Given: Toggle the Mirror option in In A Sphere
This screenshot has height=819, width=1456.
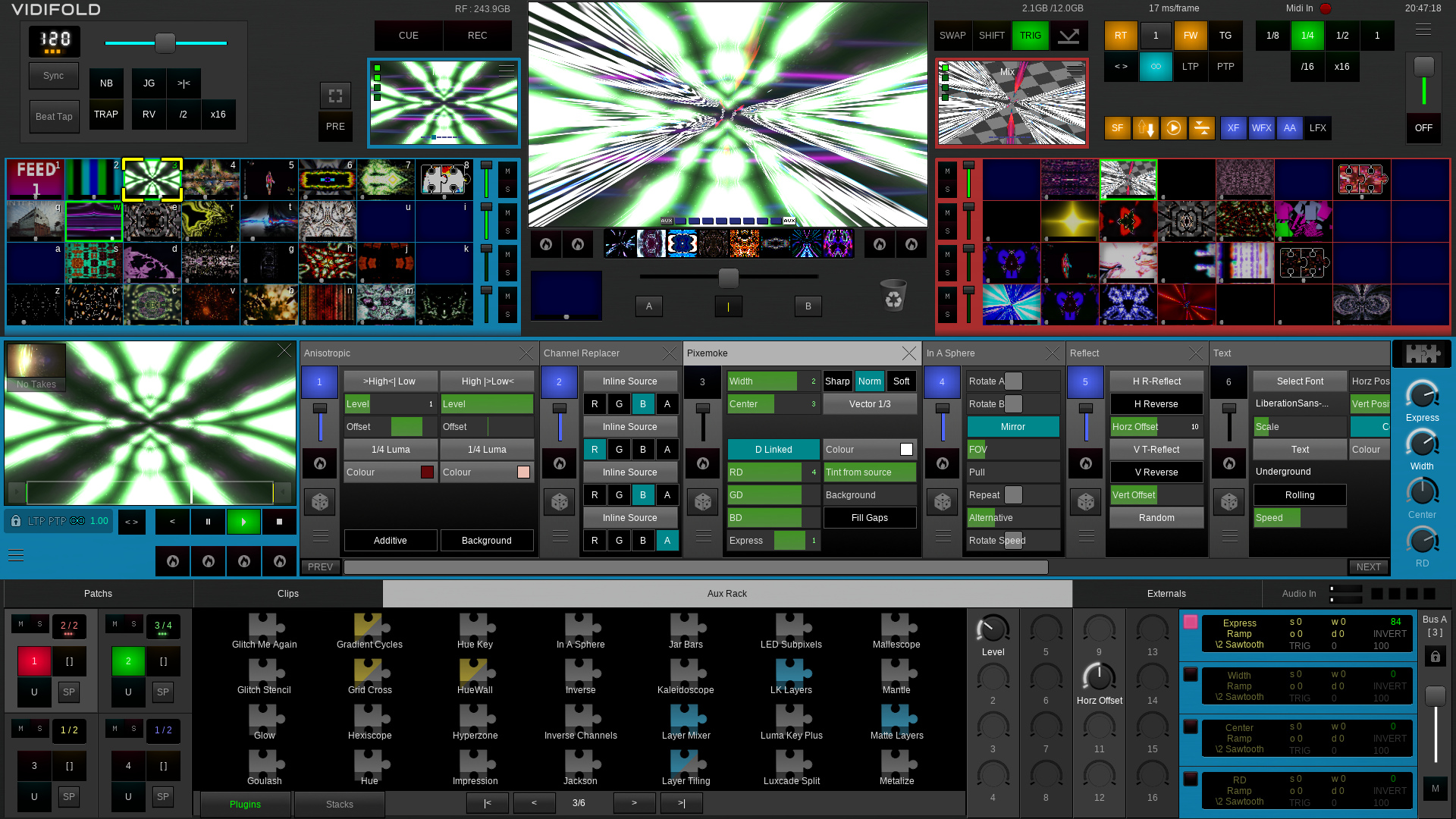Looking at the screenshot, I should coord(1012,427).
